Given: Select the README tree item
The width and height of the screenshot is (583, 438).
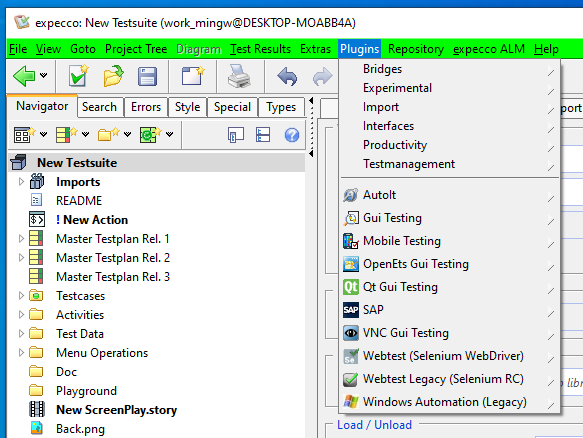Looking at the screenshot, I should 79,201.
